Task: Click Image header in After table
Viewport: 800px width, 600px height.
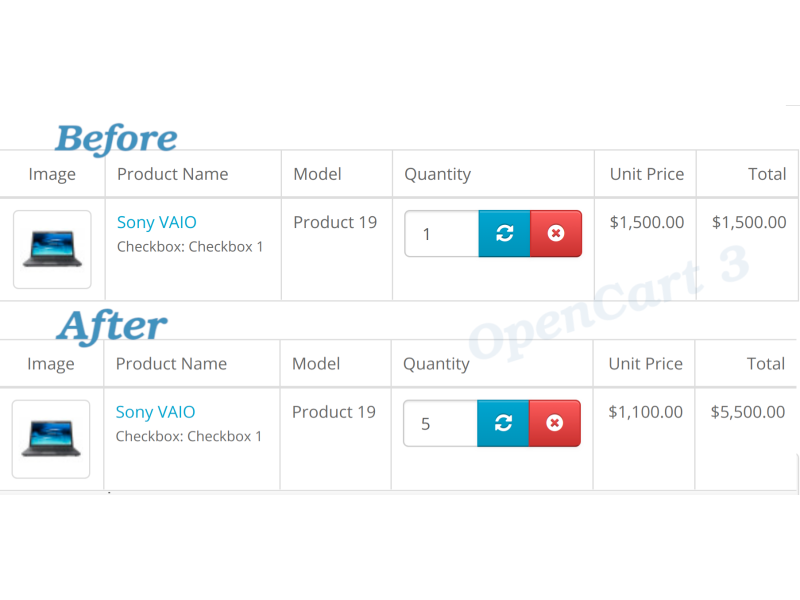Action: 51,364
